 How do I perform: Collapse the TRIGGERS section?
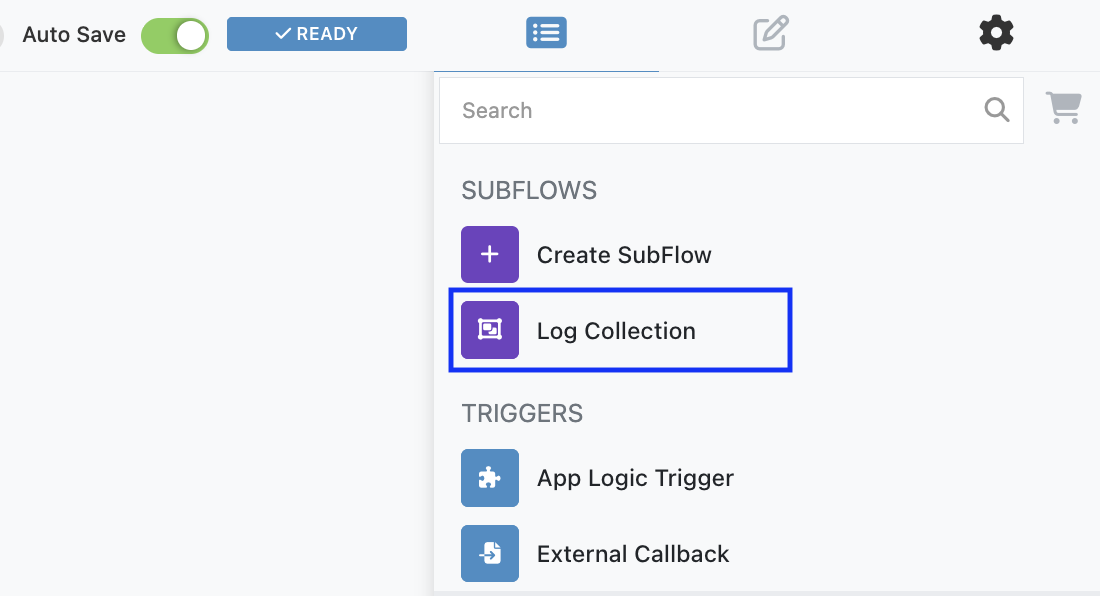point(522,413)
